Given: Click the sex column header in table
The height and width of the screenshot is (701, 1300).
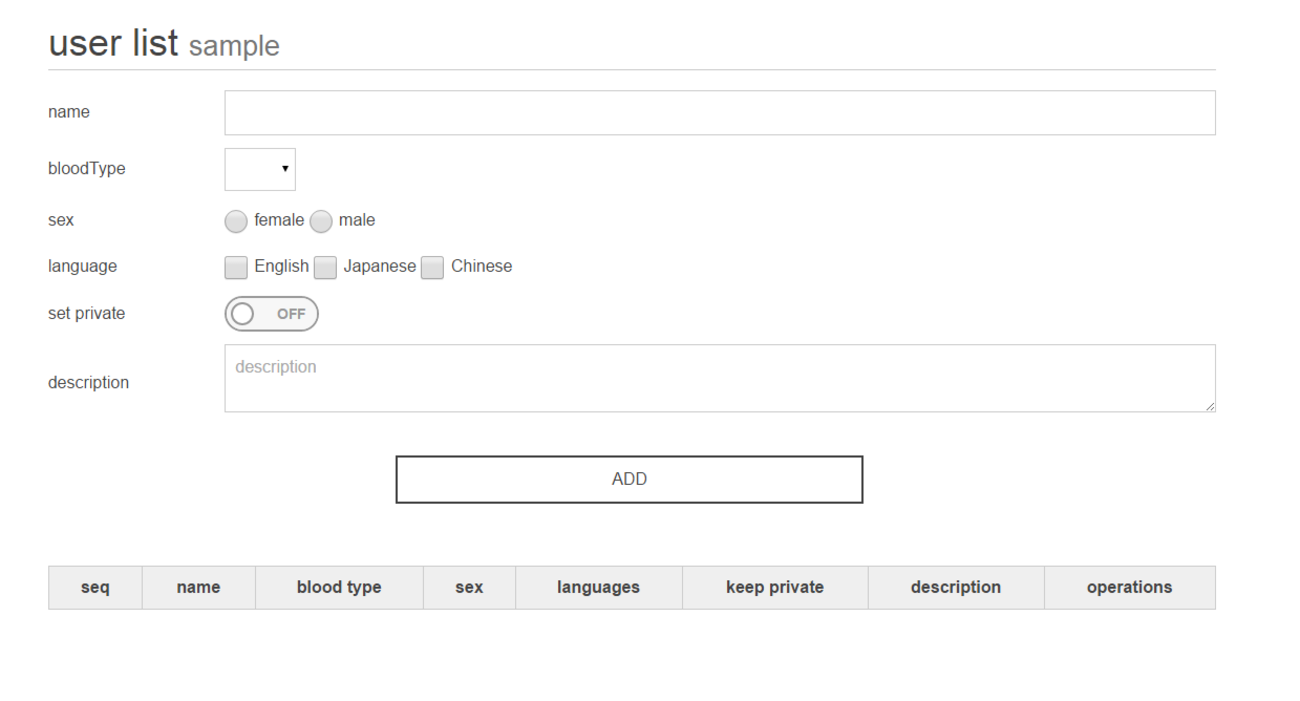Looking at the screenshot, I should coord(469,588).
